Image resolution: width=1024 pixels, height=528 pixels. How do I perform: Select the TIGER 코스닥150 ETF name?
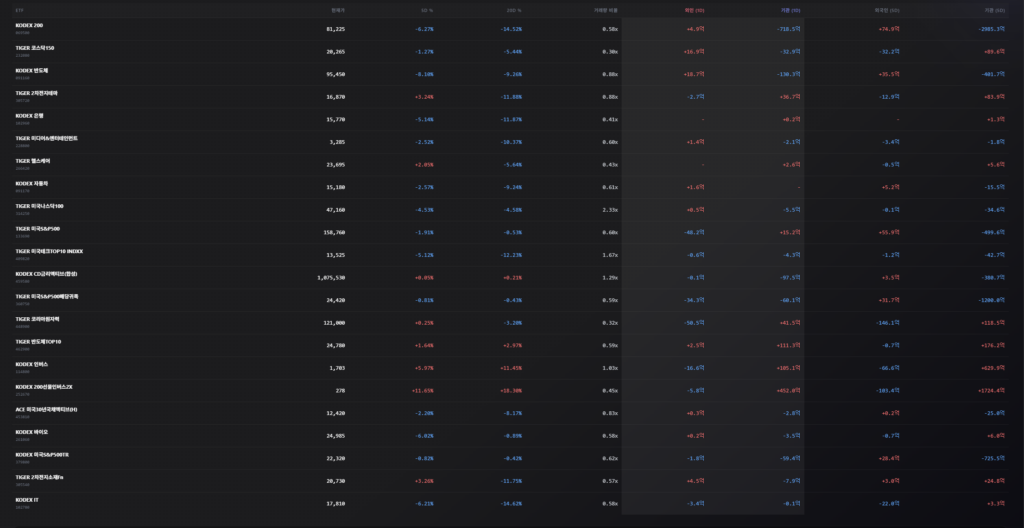pos(35,48)
